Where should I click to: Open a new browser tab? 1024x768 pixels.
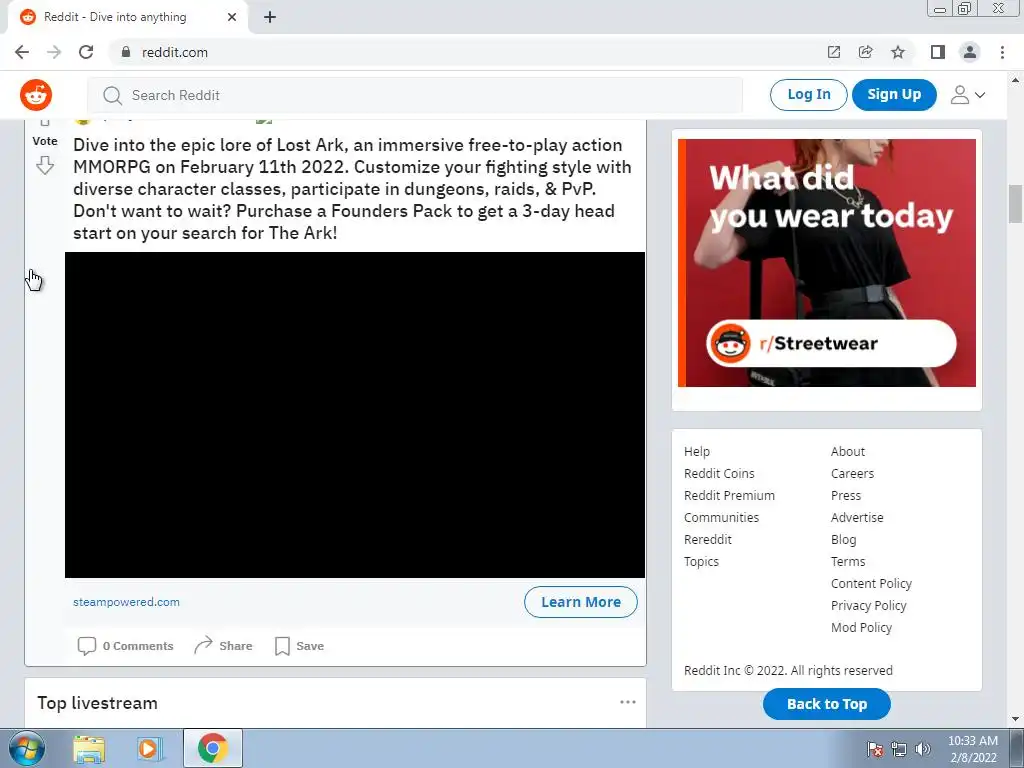click(270, 17)
